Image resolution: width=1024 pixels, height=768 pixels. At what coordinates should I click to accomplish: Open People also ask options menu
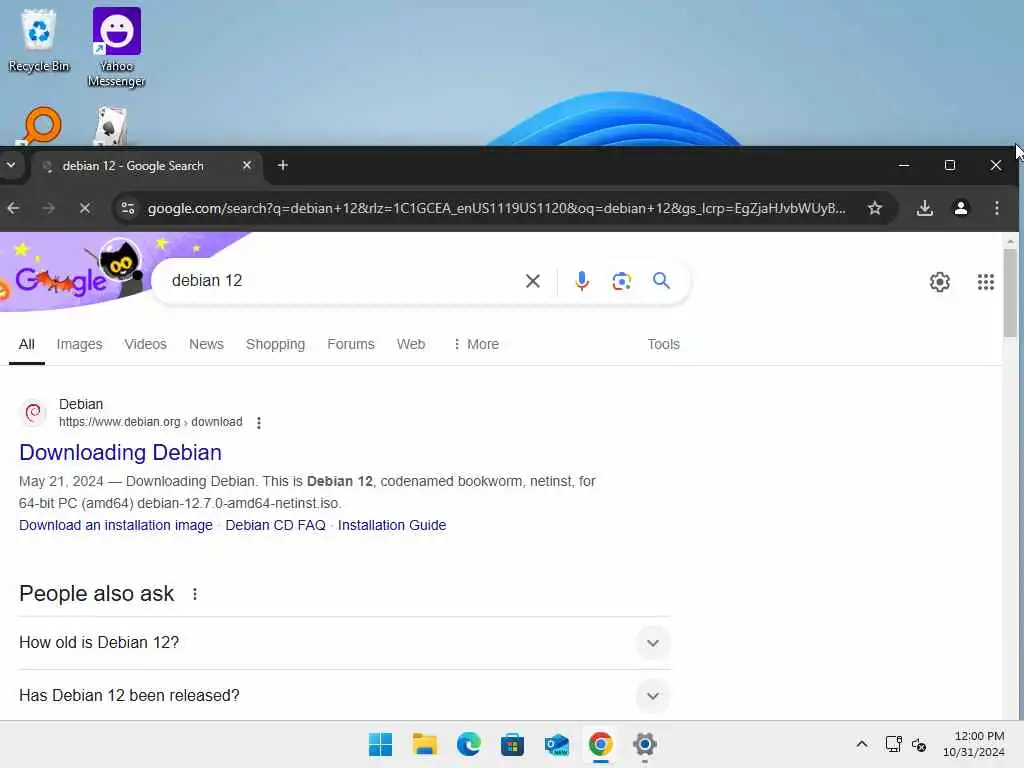(x=195, y=594)
